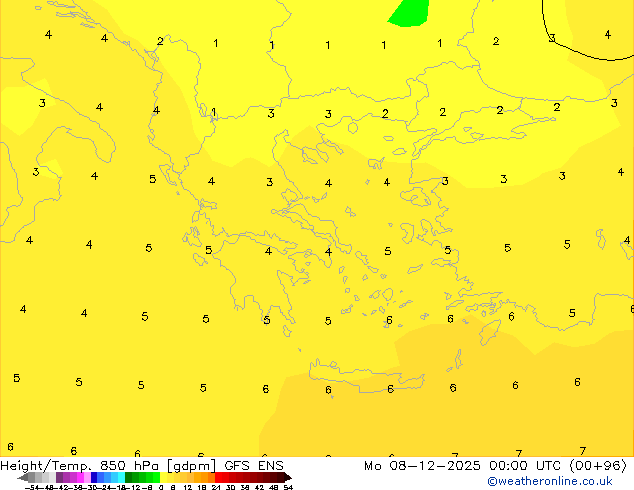
Task: Pick the bright magenta swatch in the legend
Action: point(80,477)
